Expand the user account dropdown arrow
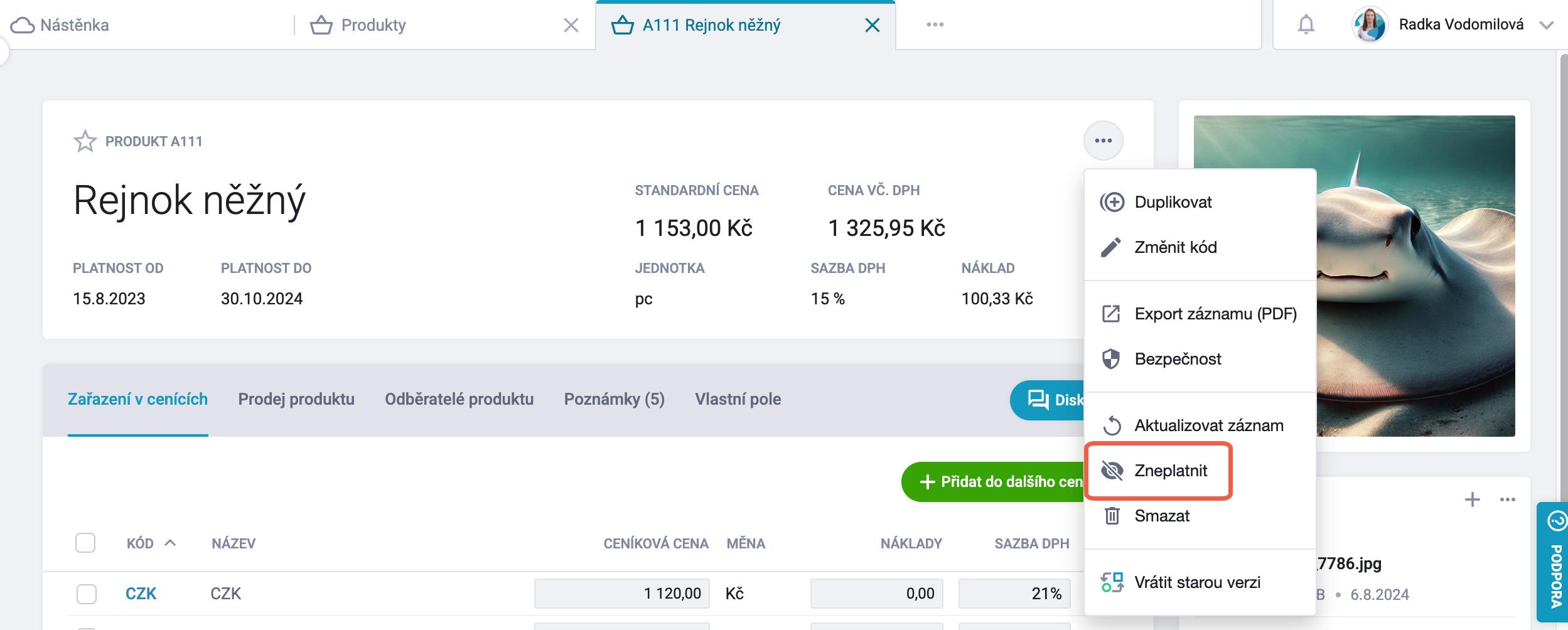 1546,26
